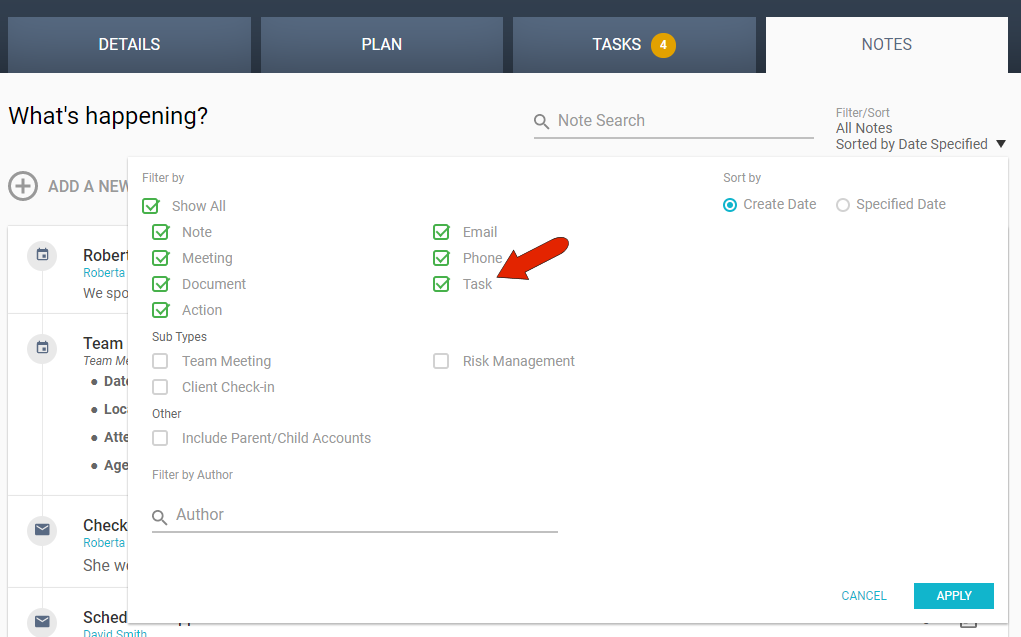The image size is (1021, 637).
Task: Click the calendar icon beside Roberta's note
Action: [42, 255]
